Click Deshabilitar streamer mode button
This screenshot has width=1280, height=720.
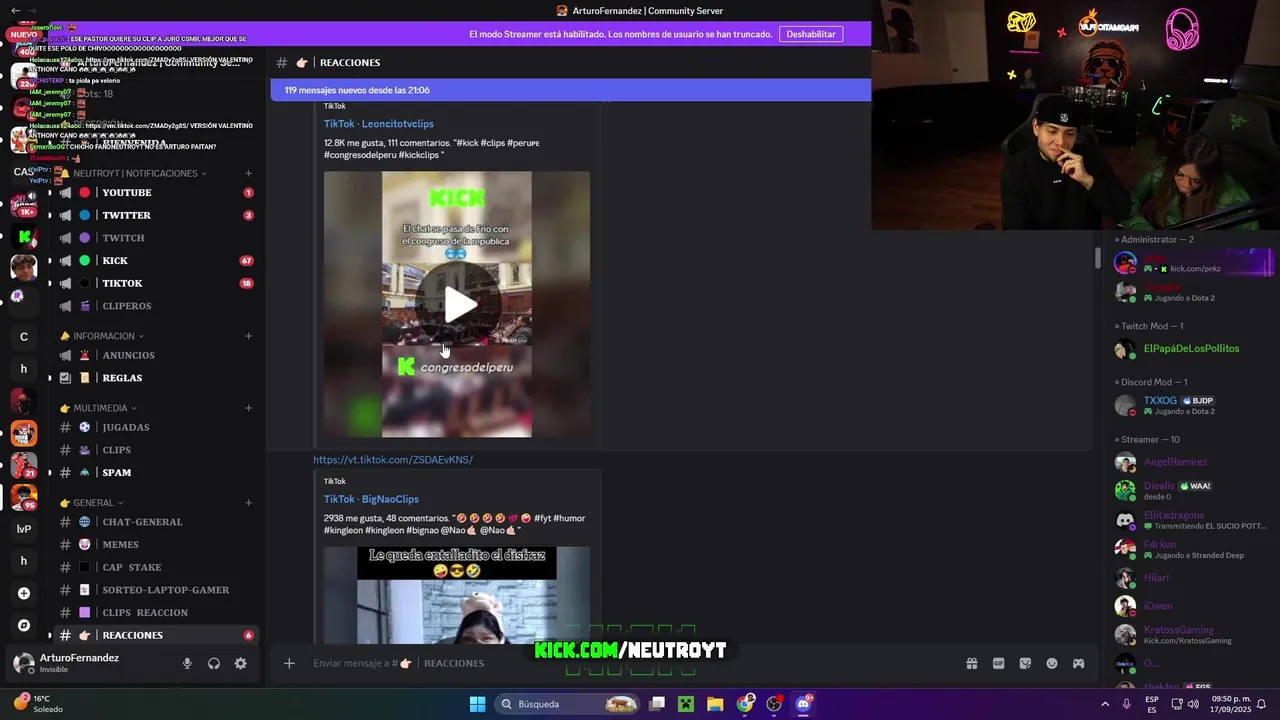tap(811, 34)
